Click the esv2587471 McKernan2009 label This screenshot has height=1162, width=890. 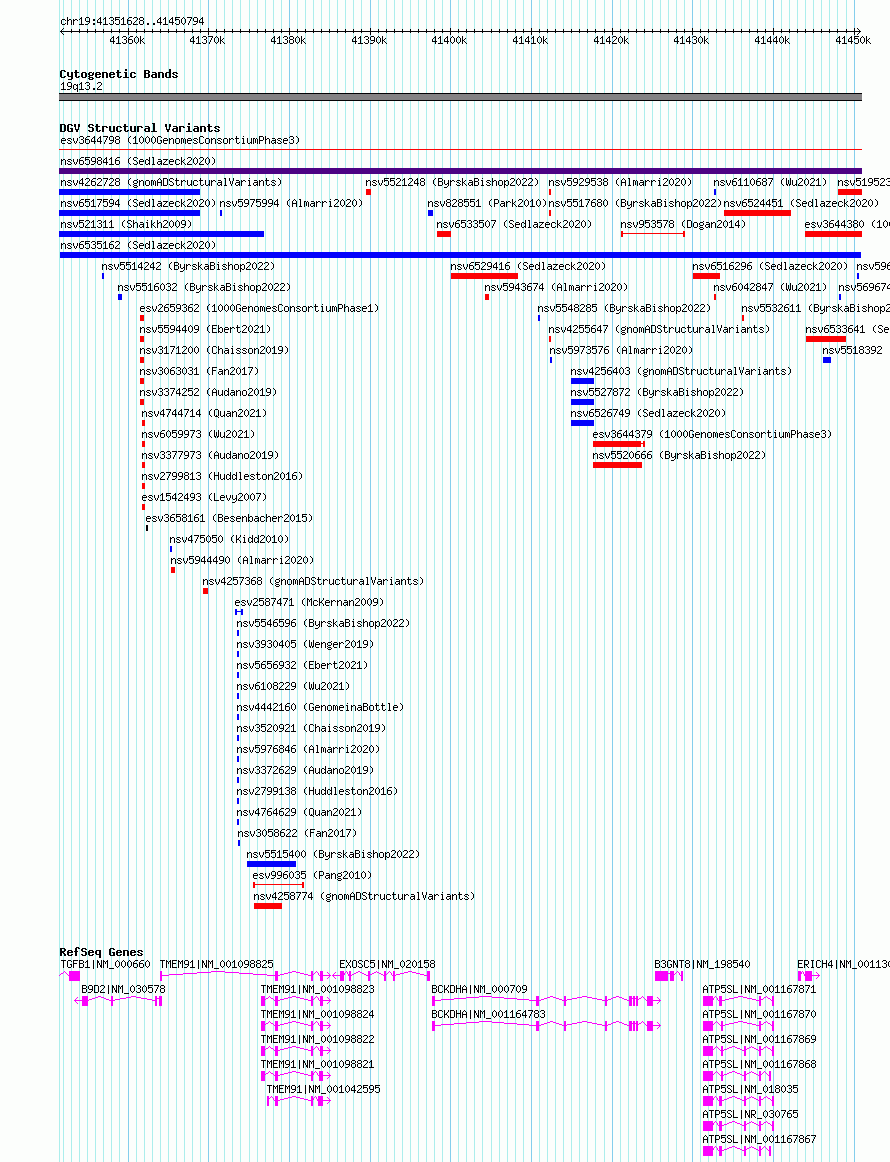click(x=309, y=602)
